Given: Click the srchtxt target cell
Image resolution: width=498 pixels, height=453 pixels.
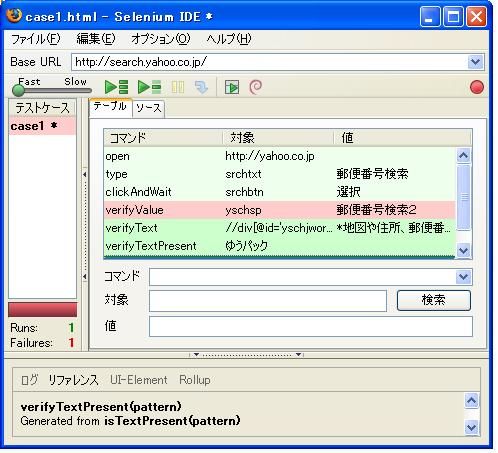Looking at the screenshot, I should click(x=243, y=174).
